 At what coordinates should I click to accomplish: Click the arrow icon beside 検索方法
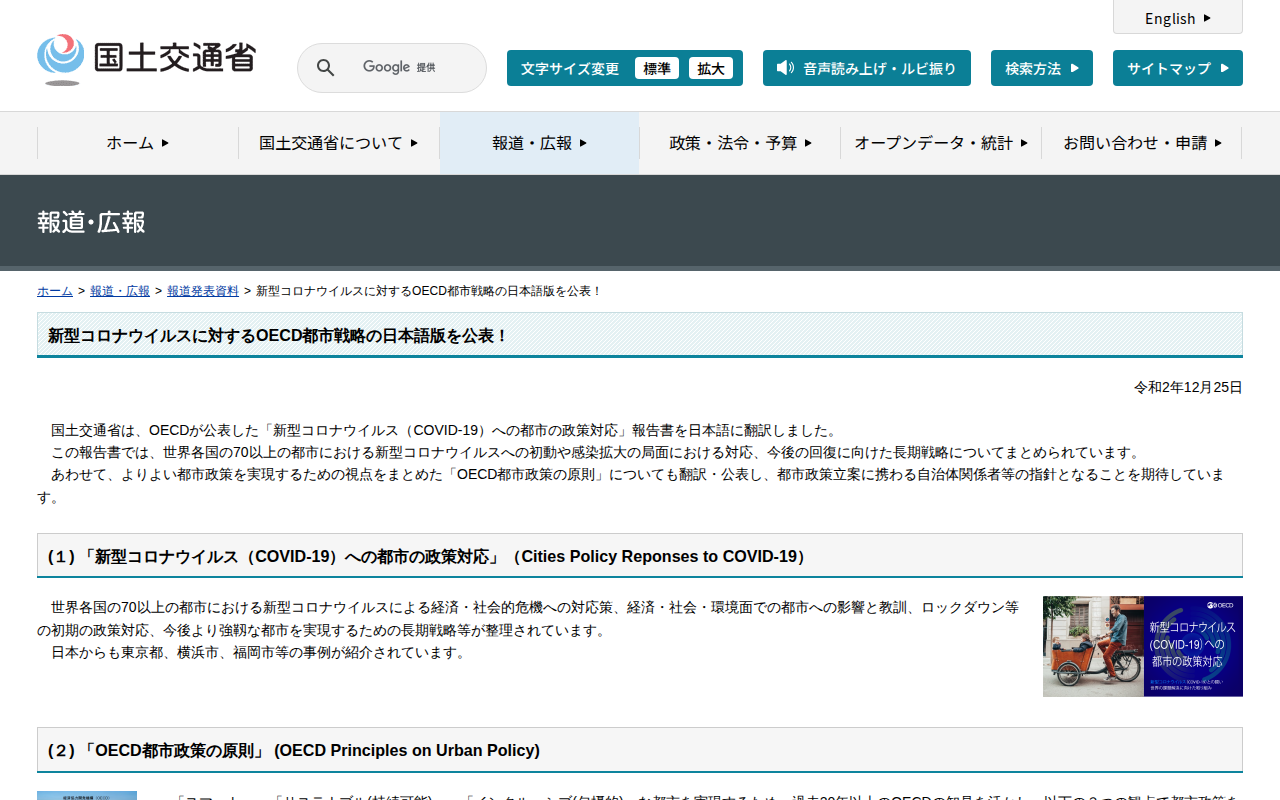tap(1075, 68)
